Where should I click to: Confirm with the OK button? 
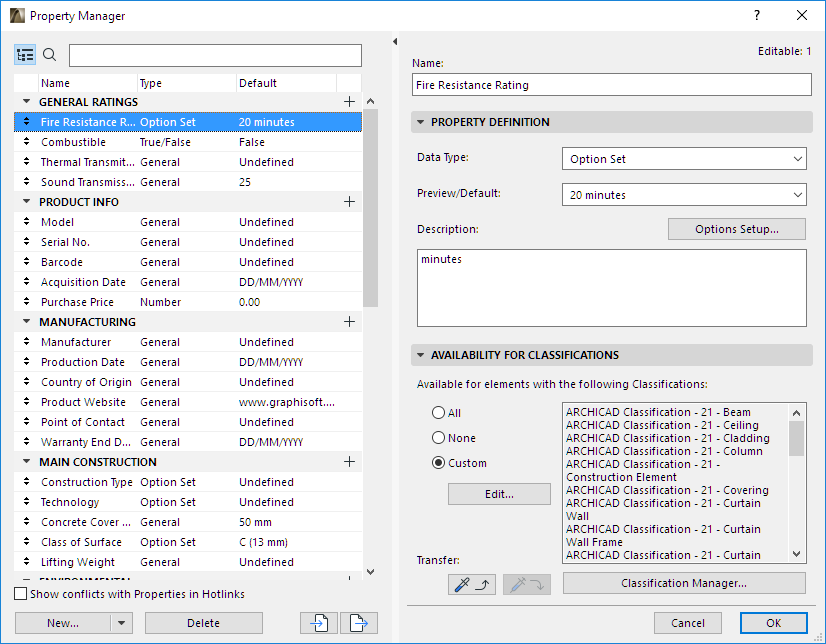[x=773, y=623]
